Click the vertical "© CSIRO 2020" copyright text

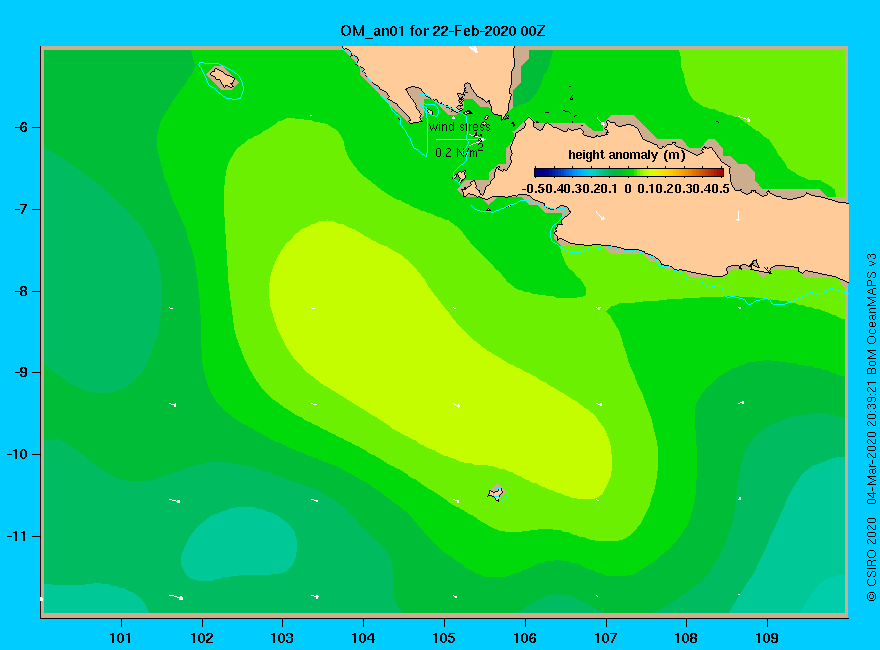(x=872, y=559)
